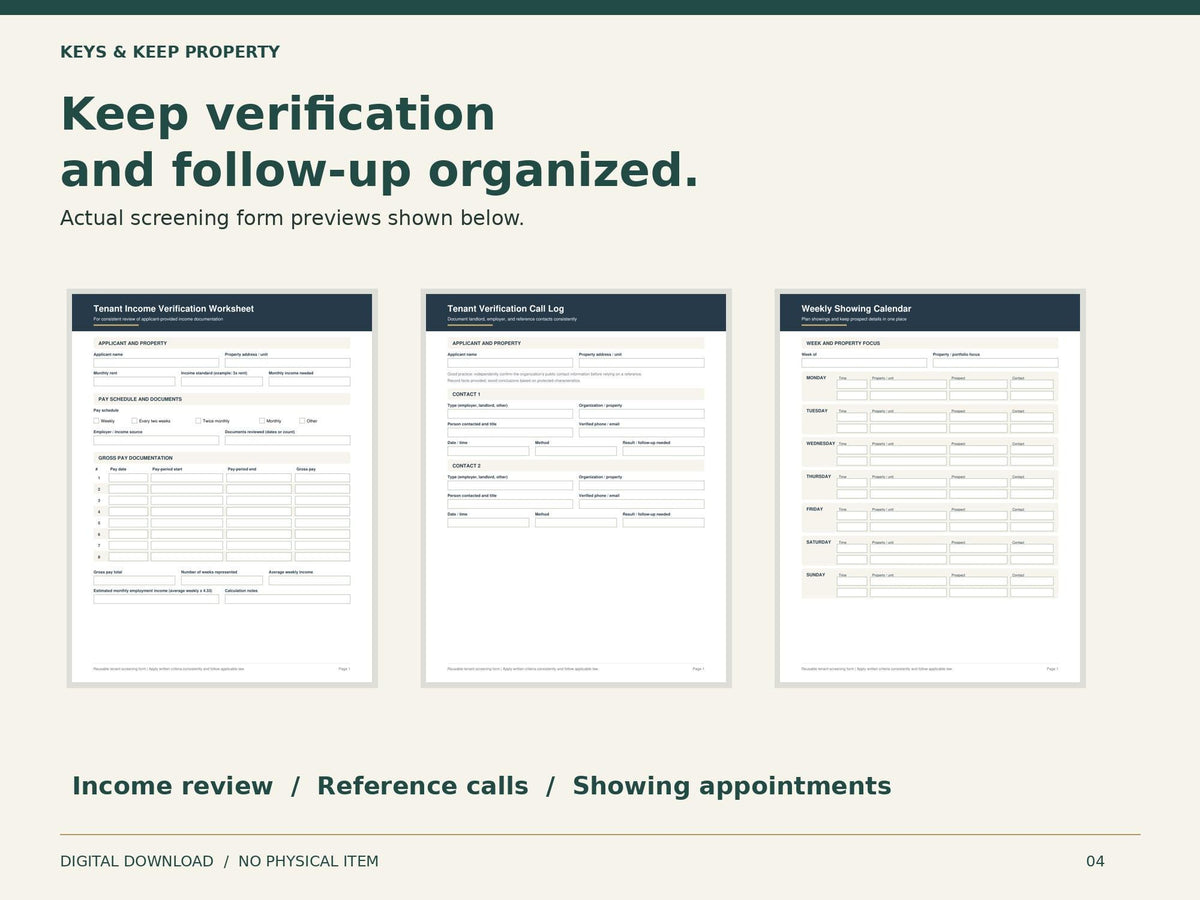The width and height of the screenshot is (1200, 900).
Task: Select the WEDNESDAY row label
Action: pos(820,443)
